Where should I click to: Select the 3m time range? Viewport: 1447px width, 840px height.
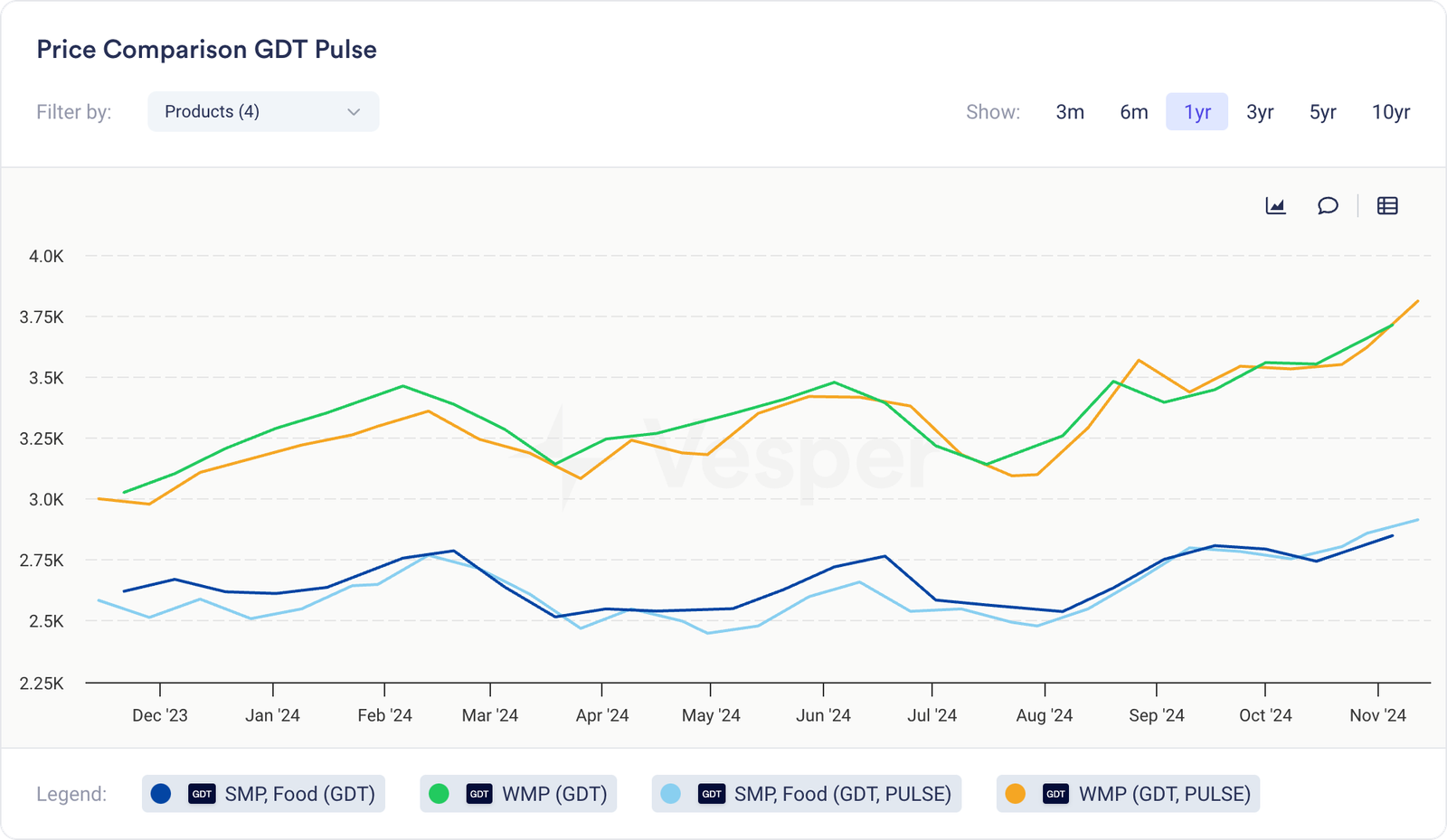click(1070, 112)
